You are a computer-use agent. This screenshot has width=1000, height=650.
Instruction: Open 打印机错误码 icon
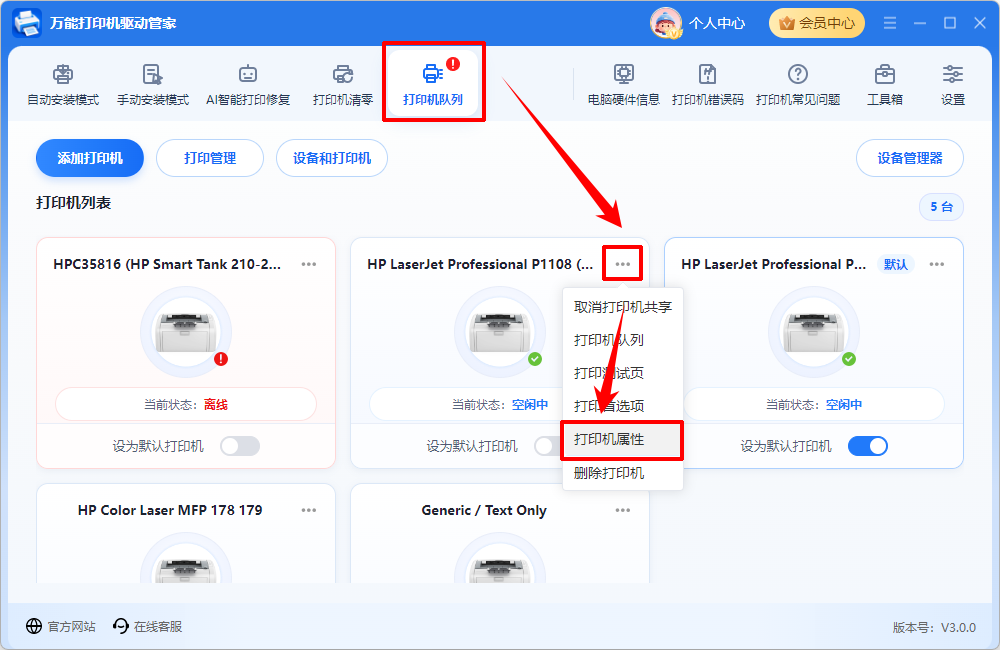coord(707,85)
